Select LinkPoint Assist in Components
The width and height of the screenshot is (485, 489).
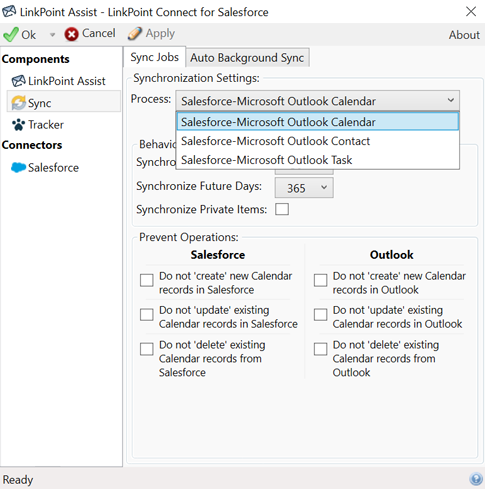click(66, 81)
